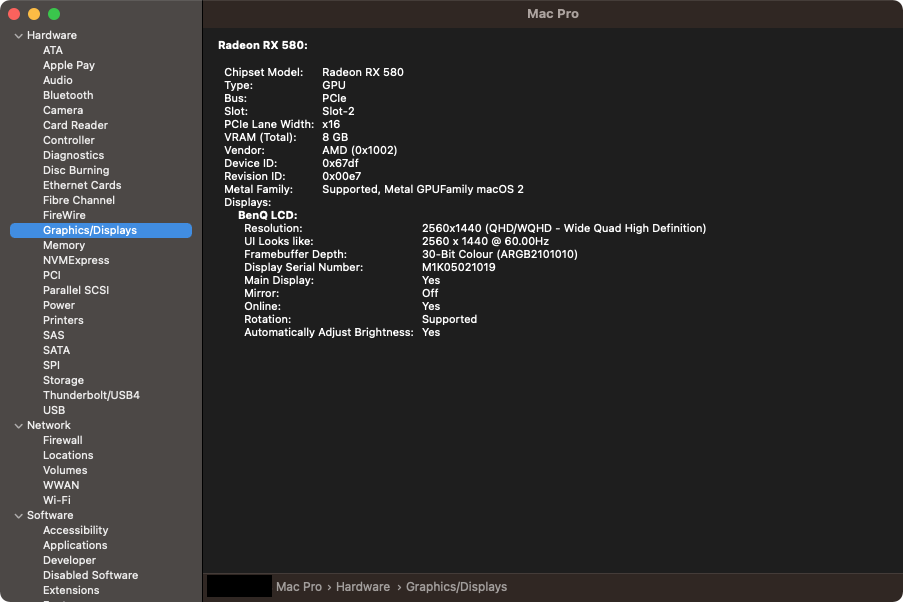This screenshot has height=602, width=903.
Task: Show Volumes network information
Action: [x=65, y=470]
